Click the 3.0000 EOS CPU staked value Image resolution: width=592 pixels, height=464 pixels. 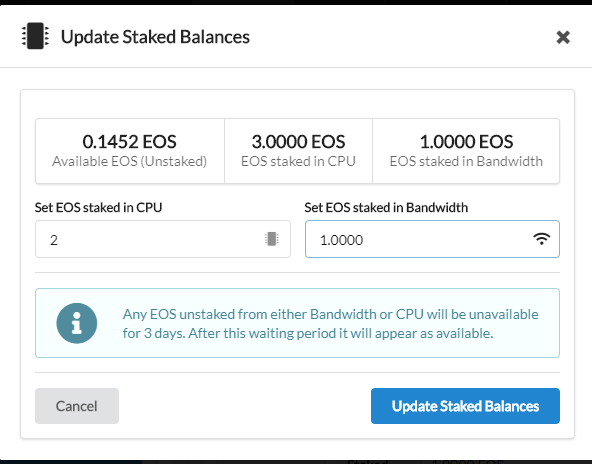(x=298, y=142)
